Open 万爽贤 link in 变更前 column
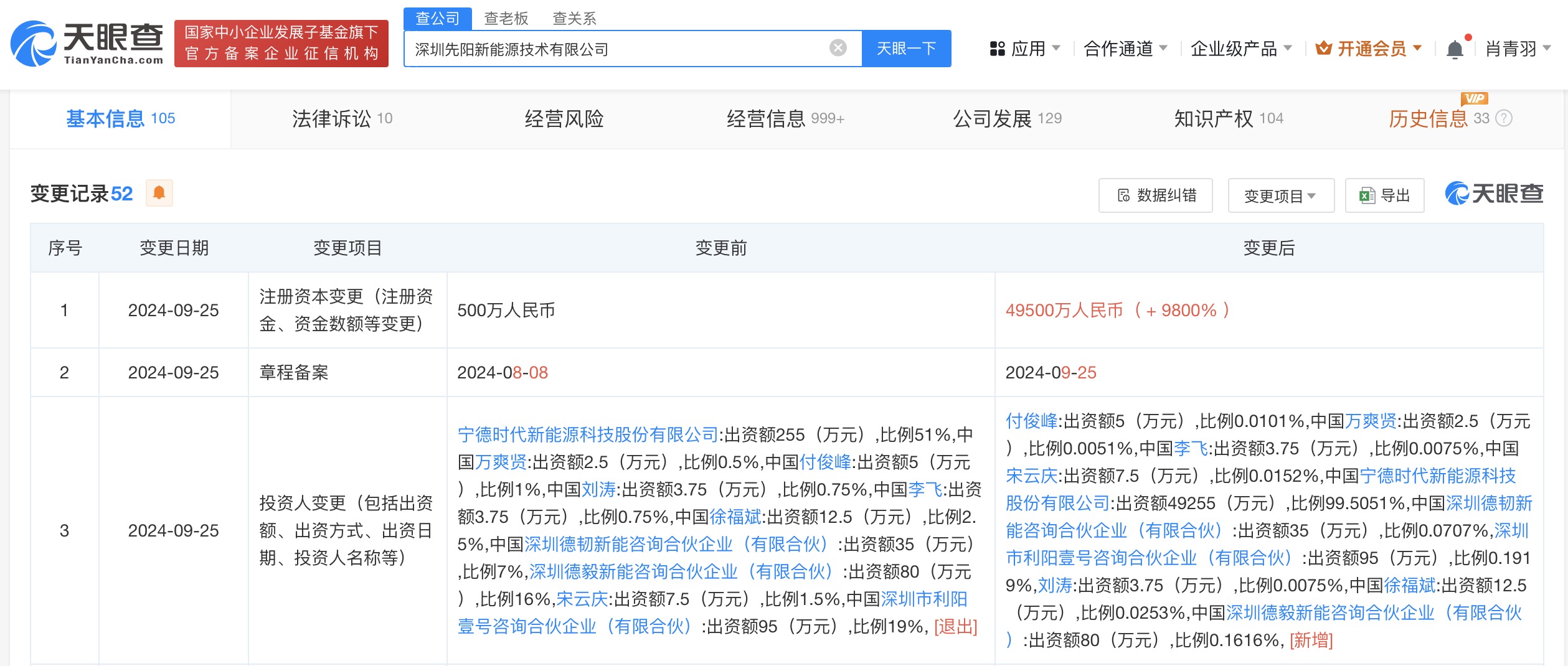The width and height of the screenshot is (1568, 666). coord(501,462)
